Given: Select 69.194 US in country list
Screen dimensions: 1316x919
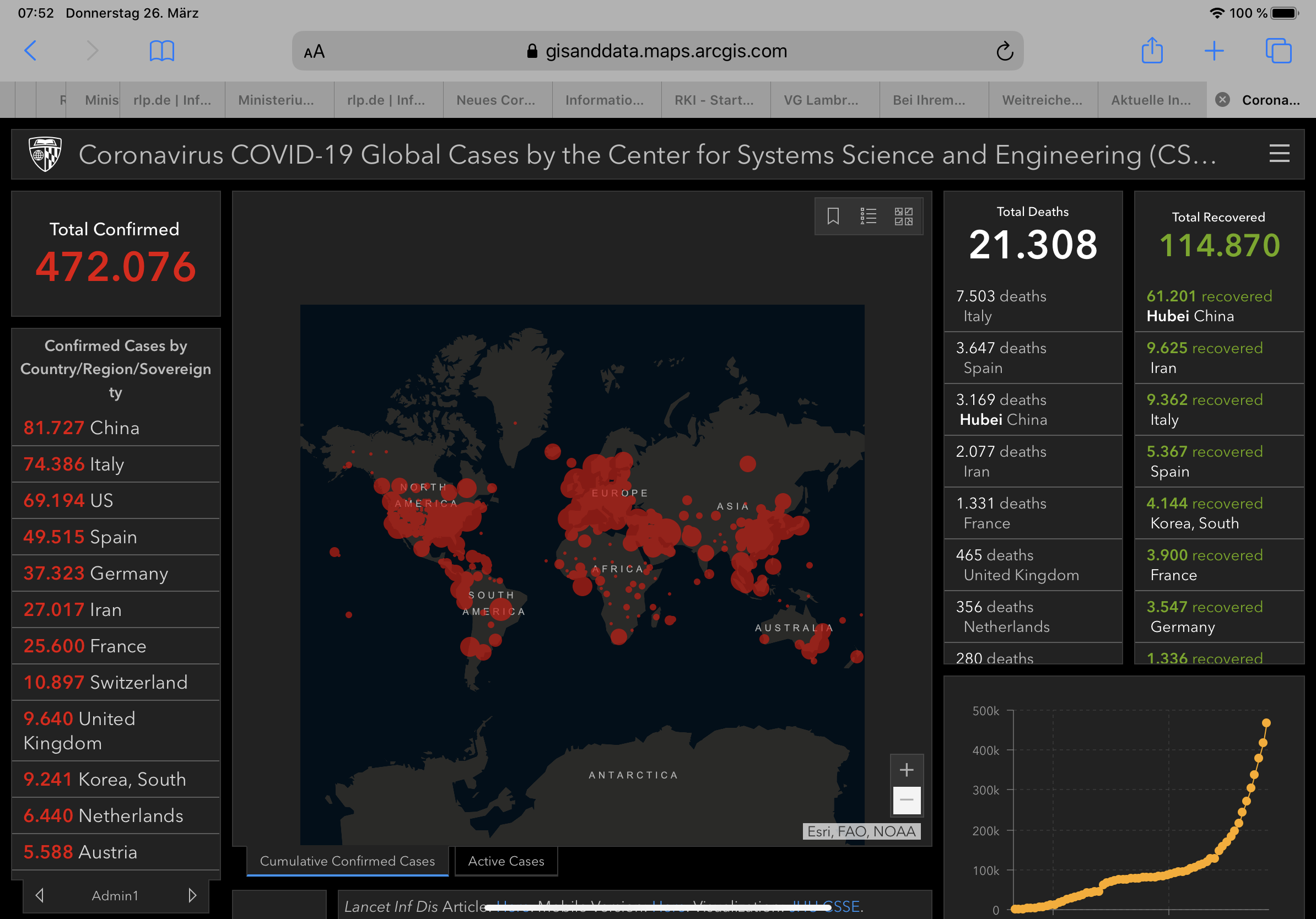Looking at the screenshot, I should (x=116, y=500).
